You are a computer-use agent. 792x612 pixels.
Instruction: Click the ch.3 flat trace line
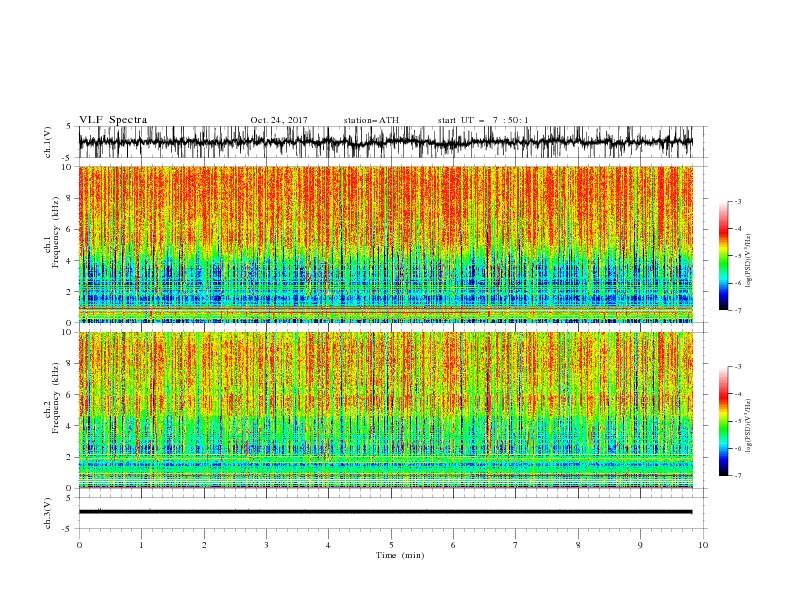click(x=386, y=512)
